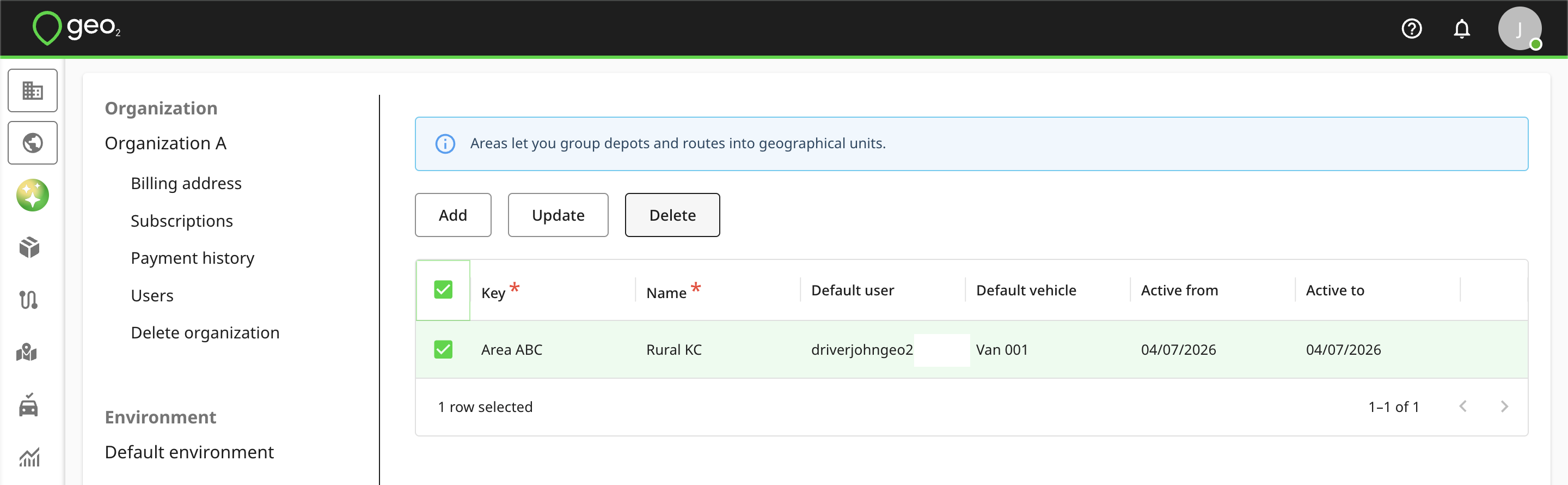Open Default environment settings

click(189, 452)
